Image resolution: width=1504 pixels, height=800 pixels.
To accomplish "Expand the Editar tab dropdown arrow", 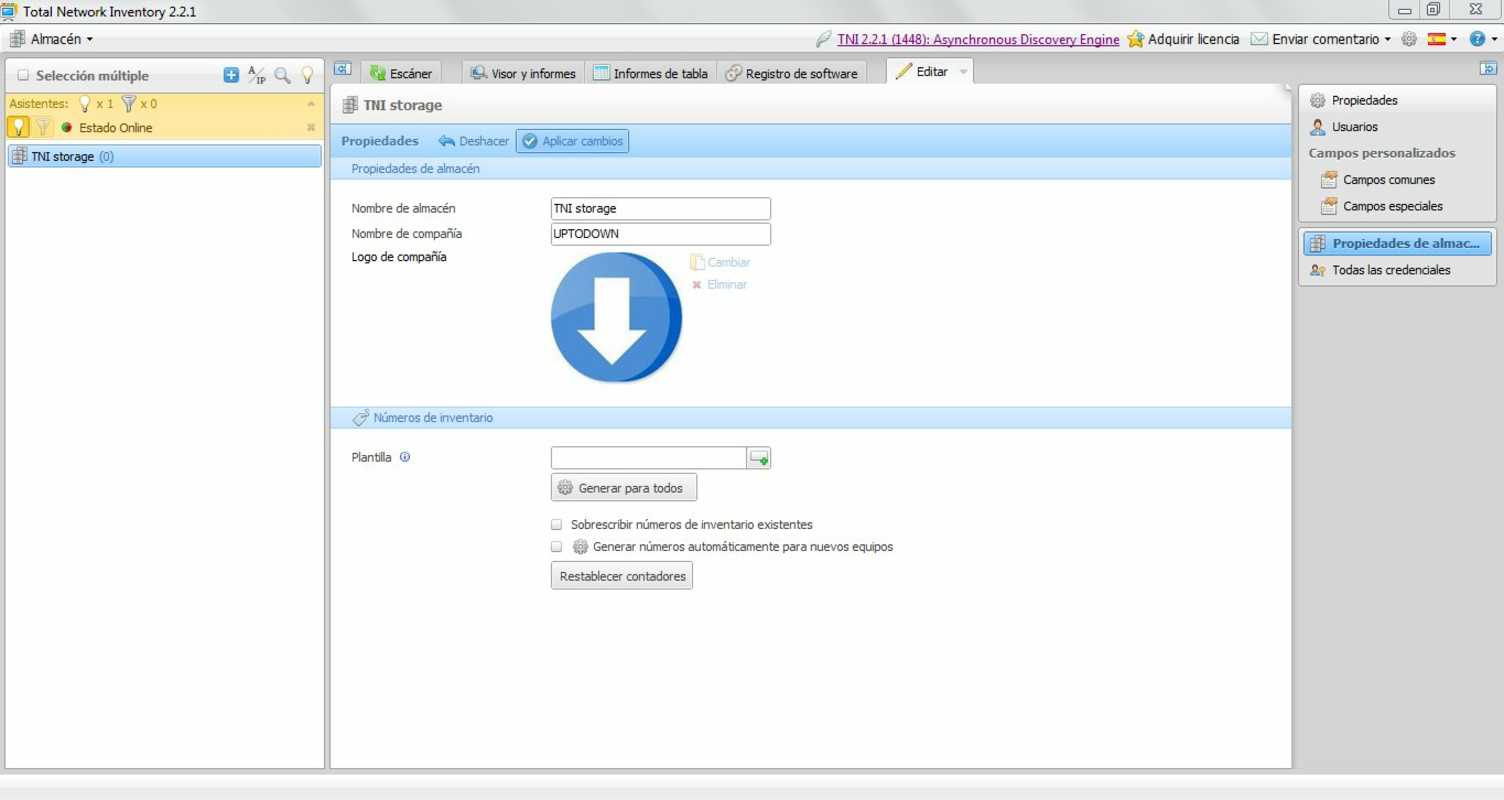I will pyautogui.click(x=964, y=72).
